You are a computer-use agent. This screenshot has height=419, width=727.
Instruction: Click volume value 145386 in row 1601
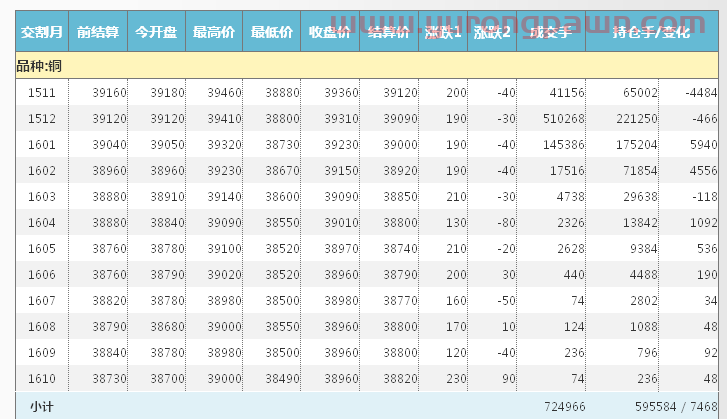pyautogui.click(x=562, y=145)
